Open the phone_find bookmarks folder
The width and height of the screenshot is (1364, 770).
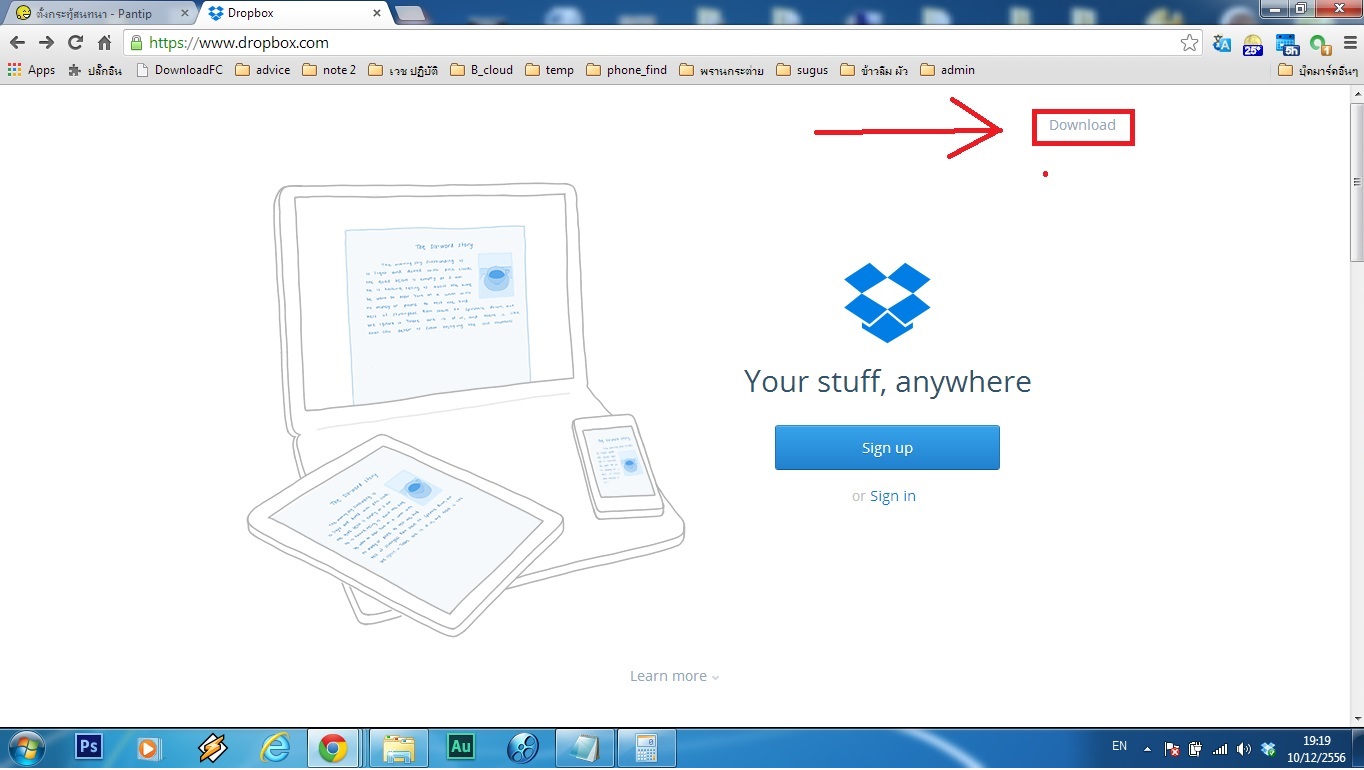(x=626, y=70)
